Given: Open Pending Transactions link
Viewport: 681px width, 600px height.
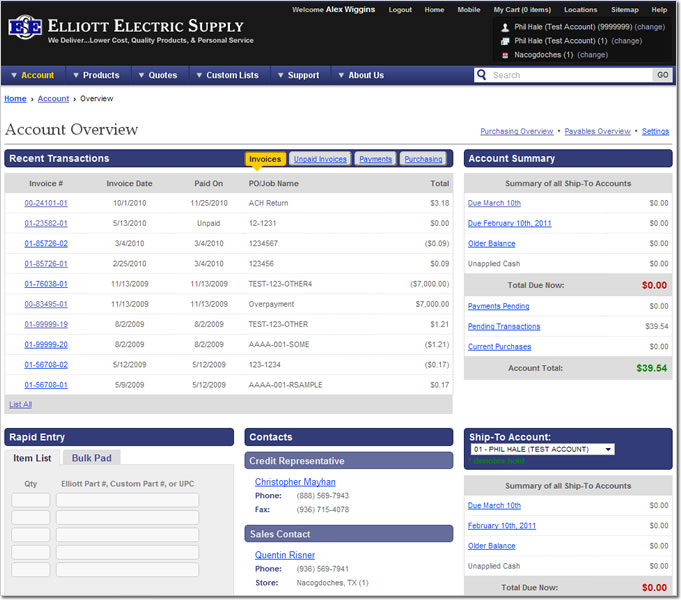Looking at the screenshot, I should pos(504,326).
